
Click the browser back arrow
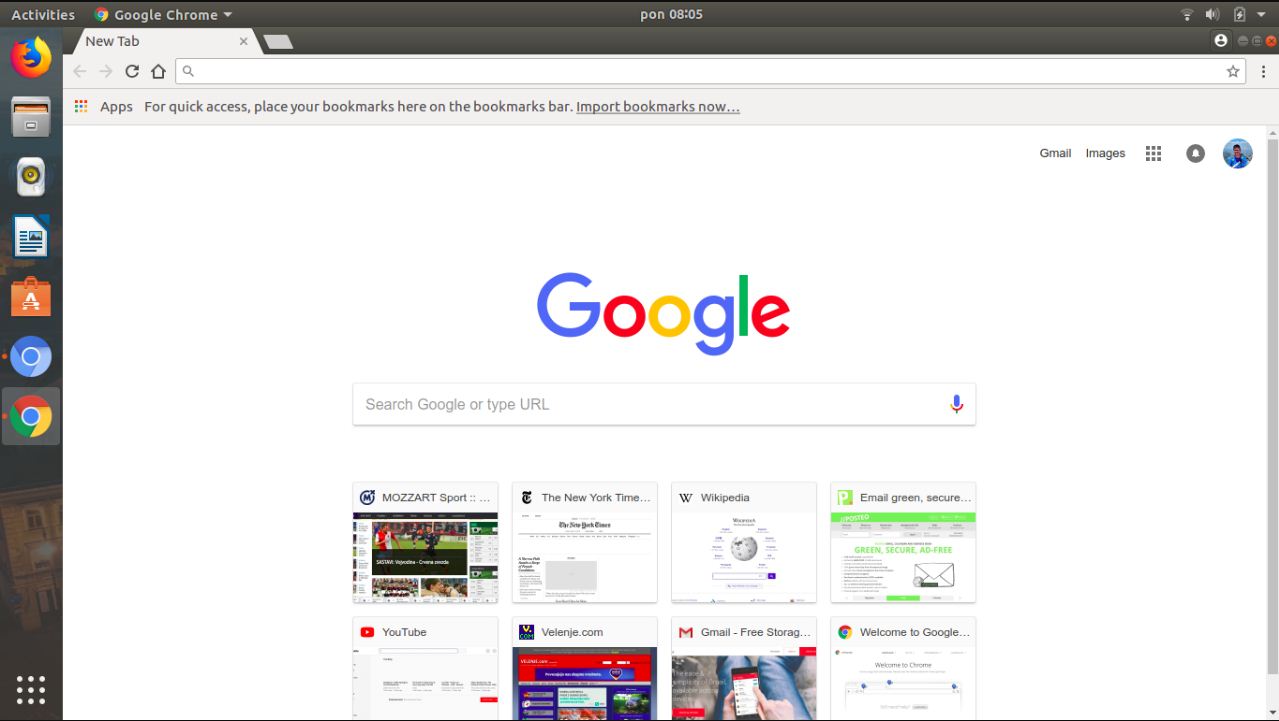pyautogui.click(x=80, y=71)
